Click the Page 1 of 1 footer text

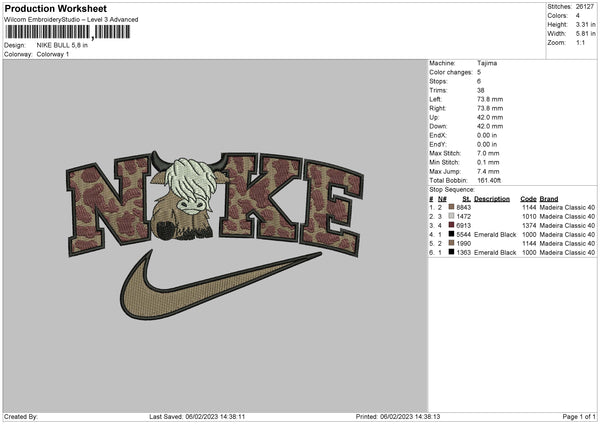[579, 417]
